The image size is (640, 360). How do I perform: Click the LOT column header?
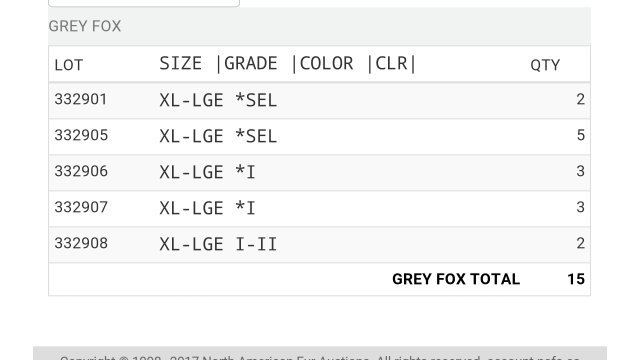[69, 65]
